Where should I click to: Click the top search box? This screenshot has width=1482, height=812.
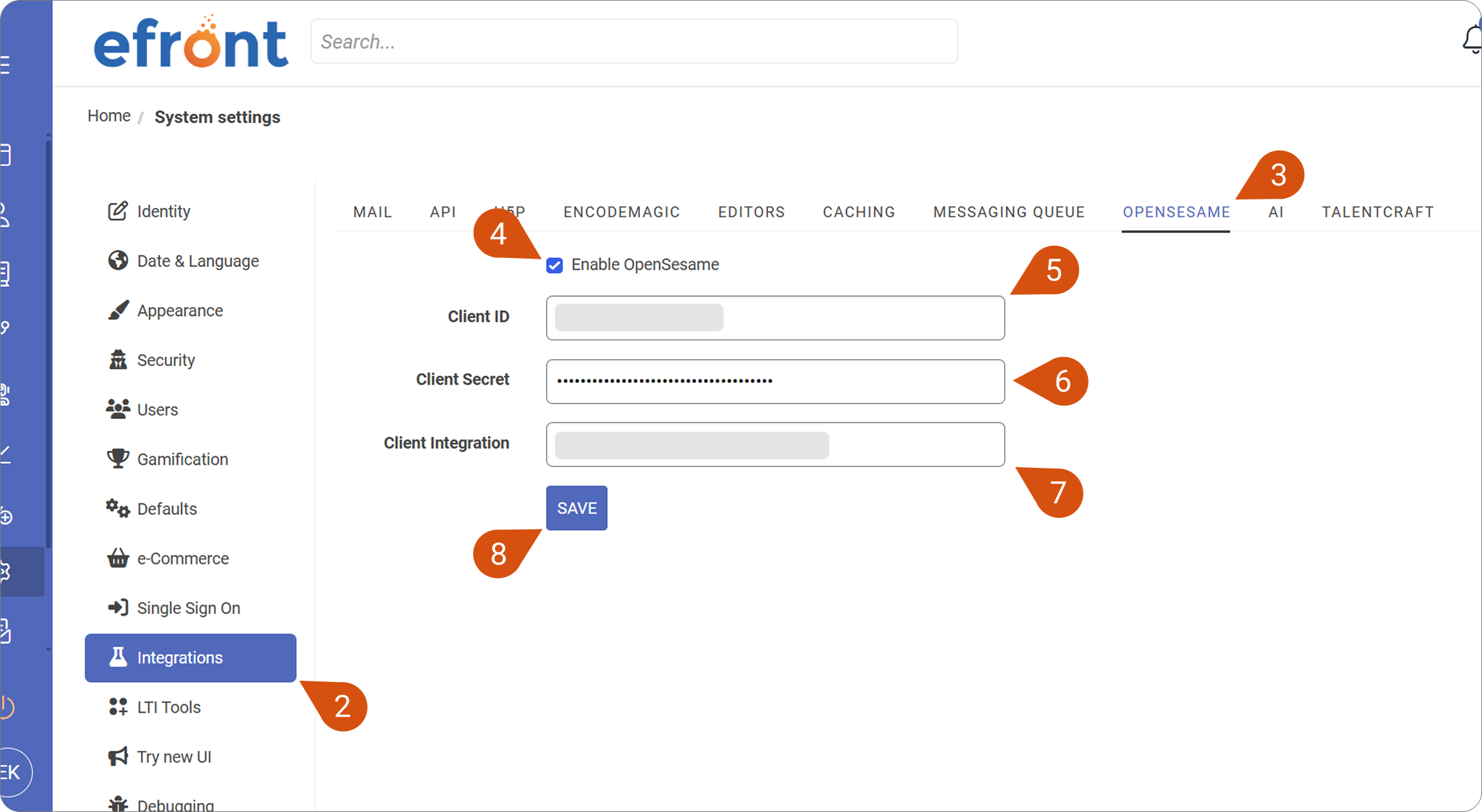[x=634, y=41]
